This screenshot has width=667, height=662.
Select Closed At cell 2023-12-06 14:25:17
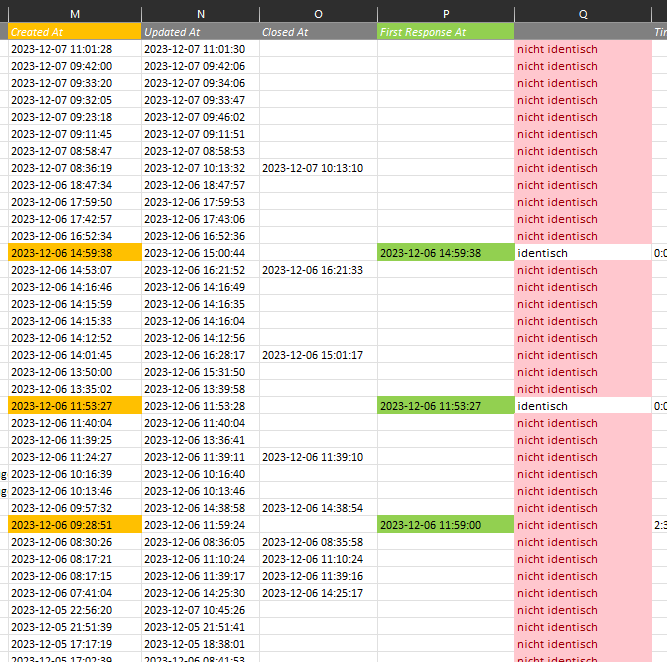click(x=318, y=594)
